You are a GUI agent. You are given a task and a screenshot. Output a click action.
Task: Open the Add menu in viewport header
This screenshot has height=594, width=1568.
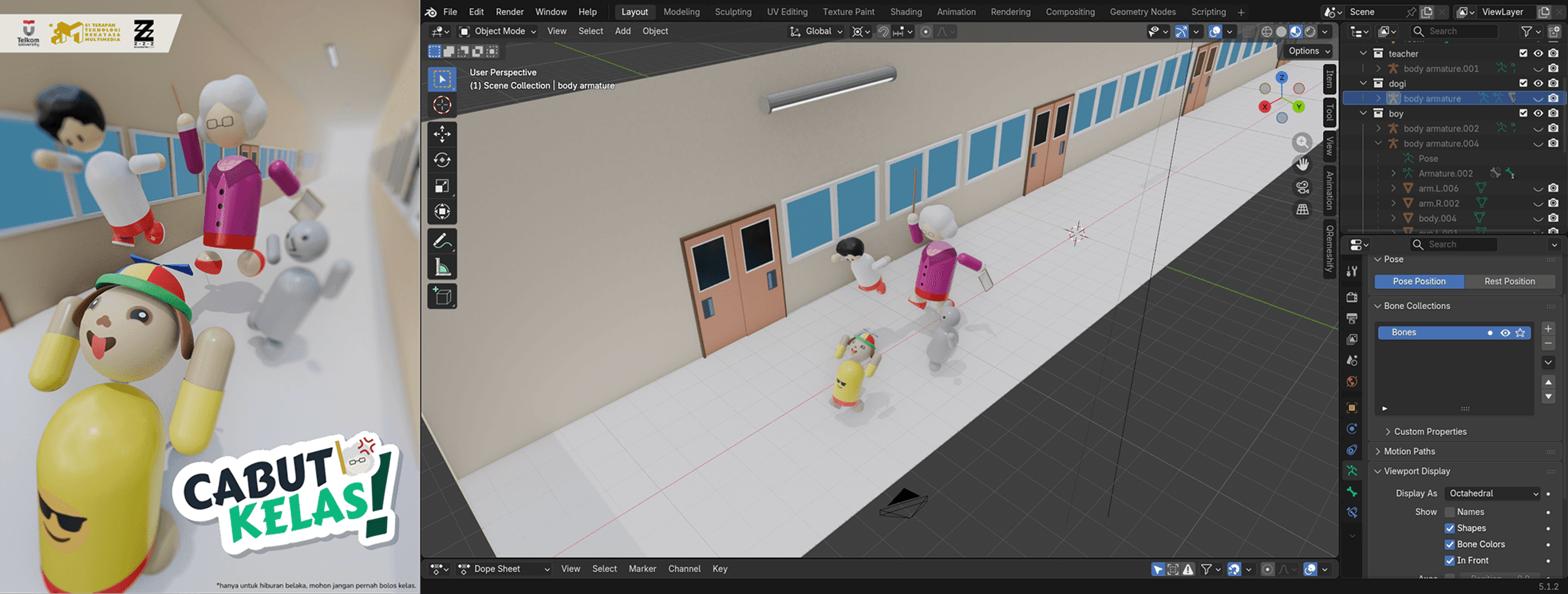pyautogui.click(x=622, y=32)
